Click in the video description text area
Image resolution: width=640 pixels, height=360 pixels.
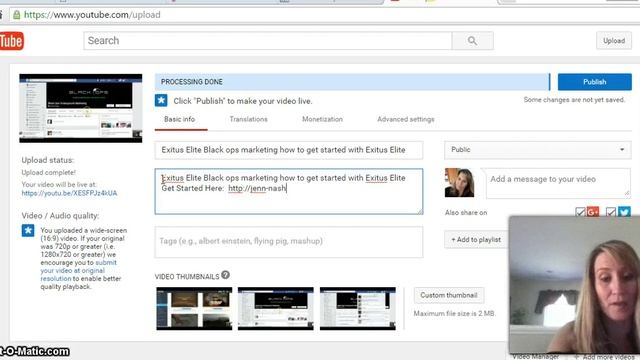tap(289, 191)
